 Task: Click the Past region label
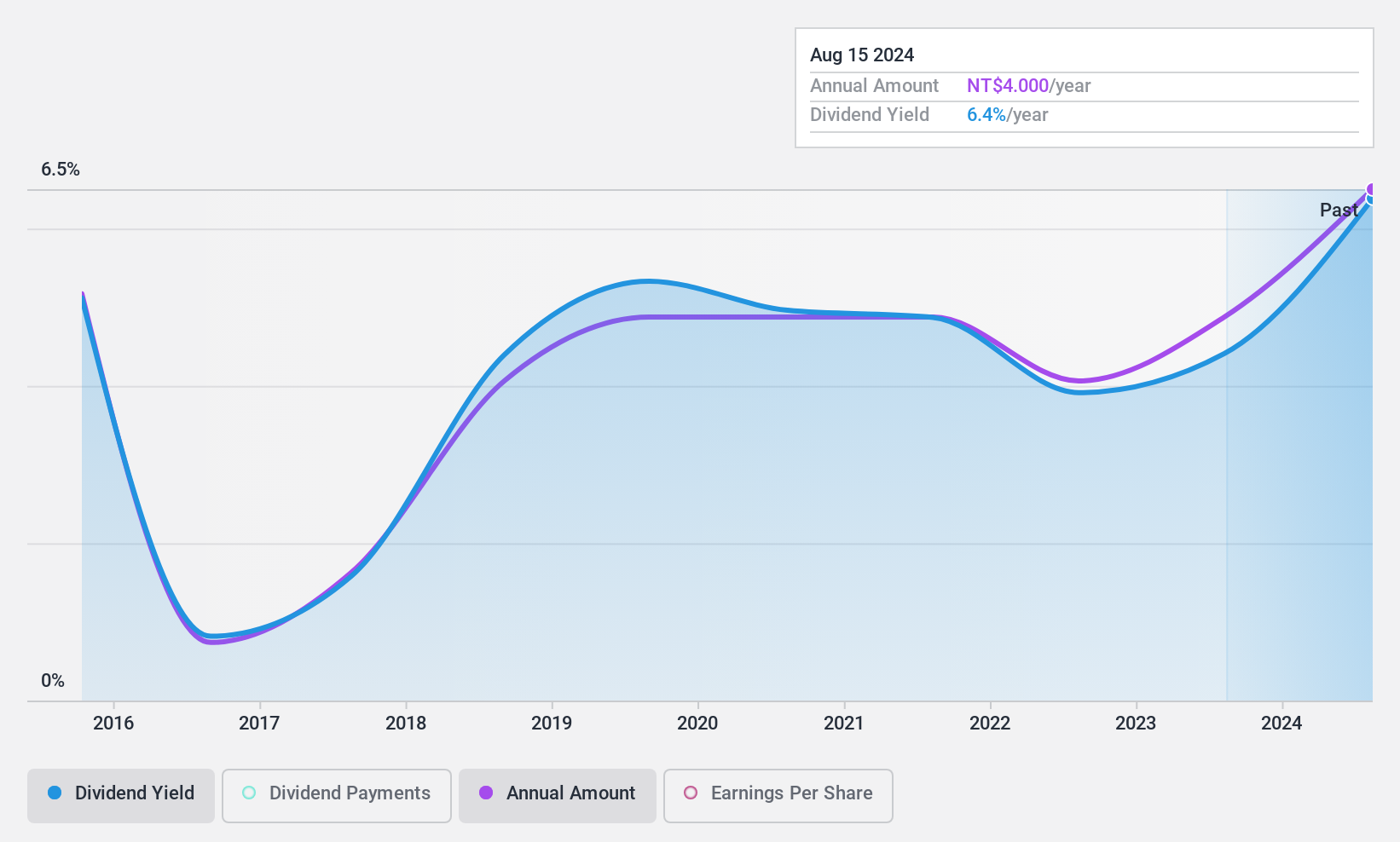[1339, 210]
